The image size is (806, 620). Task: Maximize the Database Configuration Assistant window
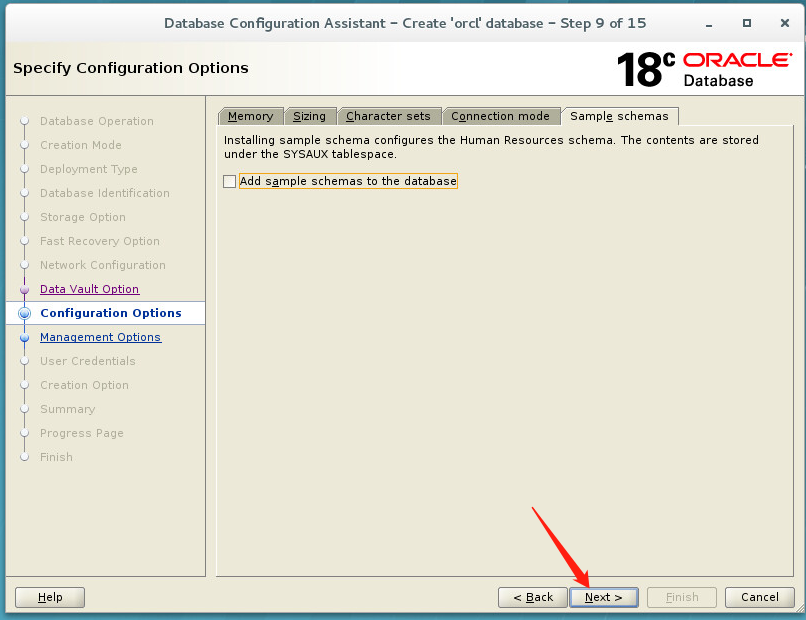(747, 23)
